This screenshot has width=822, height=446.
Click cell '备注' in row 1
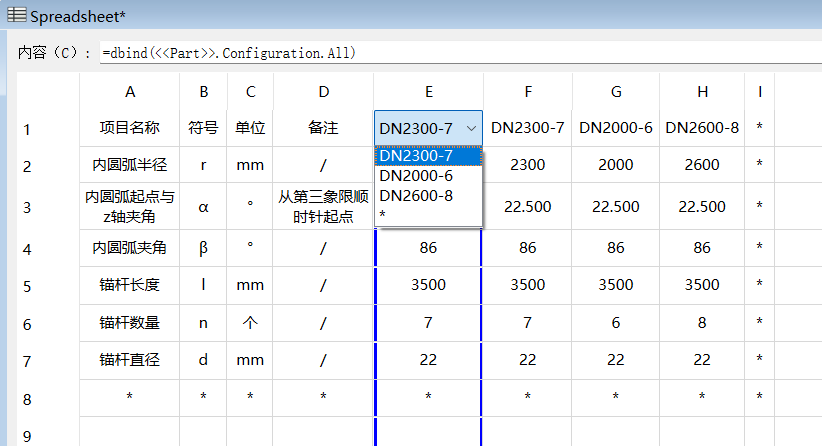click(x=323, y=128)
